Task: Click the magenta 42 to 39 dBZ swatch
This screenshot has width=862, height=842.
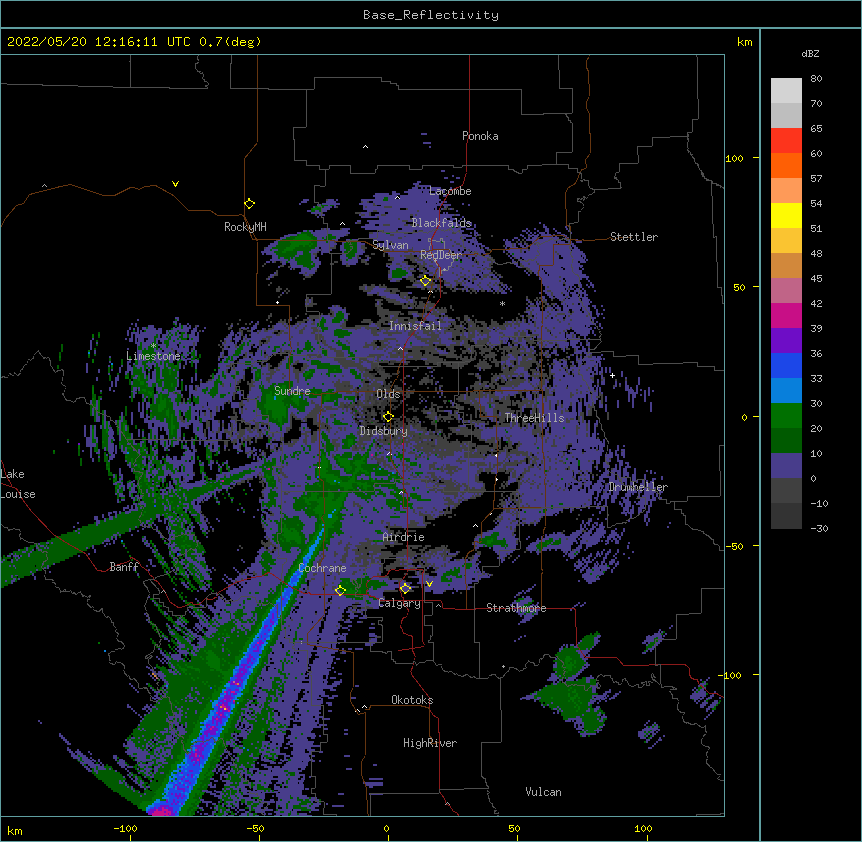Action: pyautogui.click(x=786, y=315)
